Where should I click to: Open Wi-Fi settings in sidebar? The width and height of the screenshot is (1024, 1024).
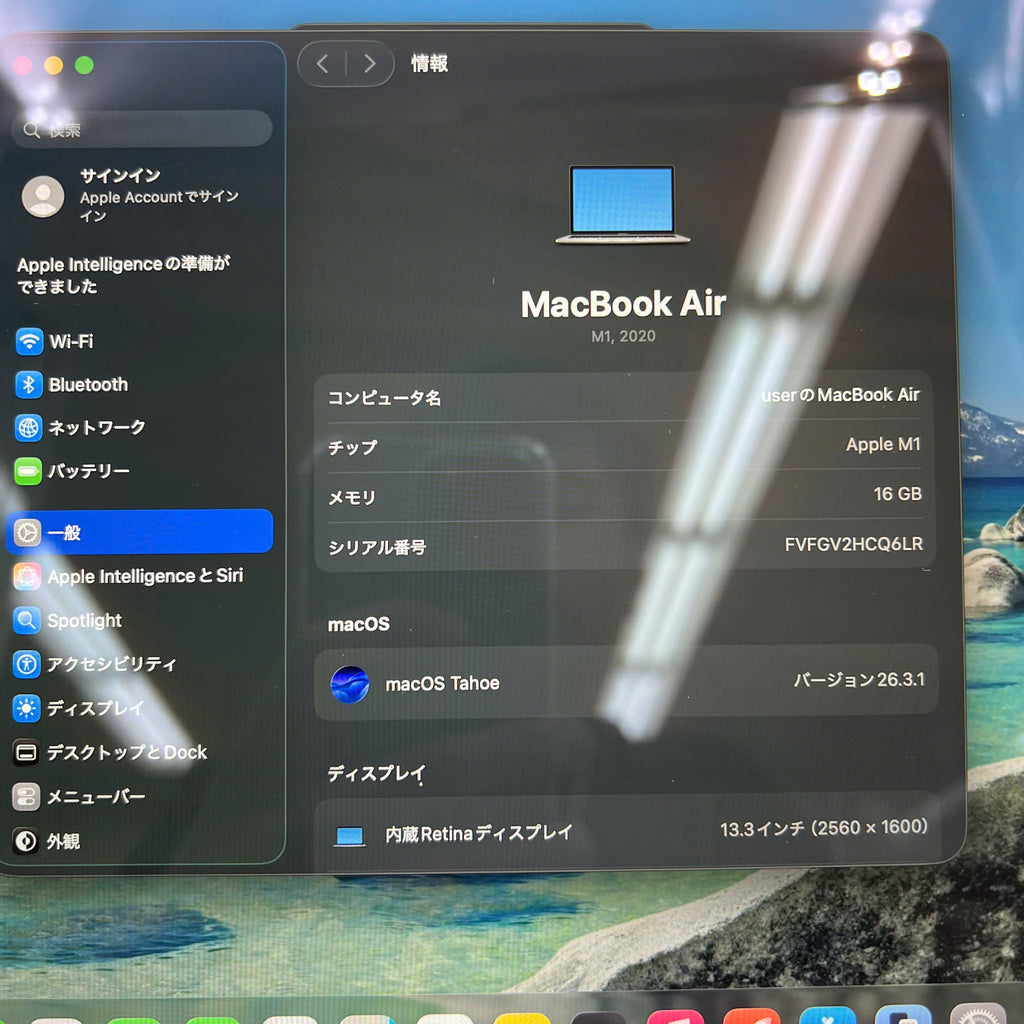click(56, 342)
